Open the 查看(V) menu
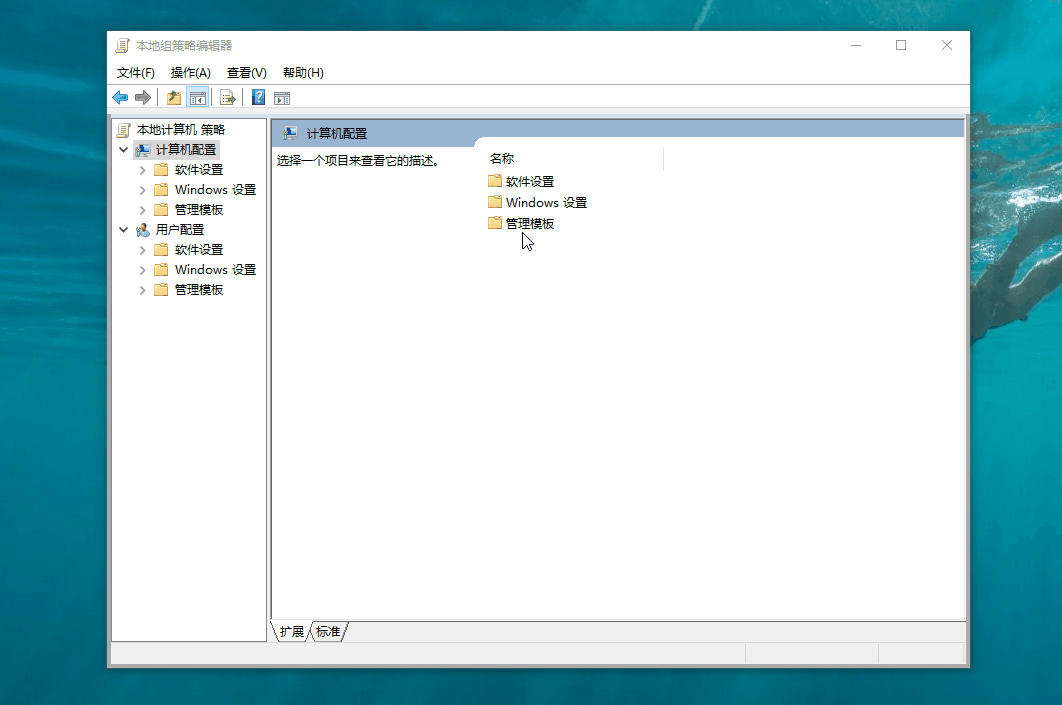The width and height of the screenshot is (1062, 705). click(x=246, y=73)
